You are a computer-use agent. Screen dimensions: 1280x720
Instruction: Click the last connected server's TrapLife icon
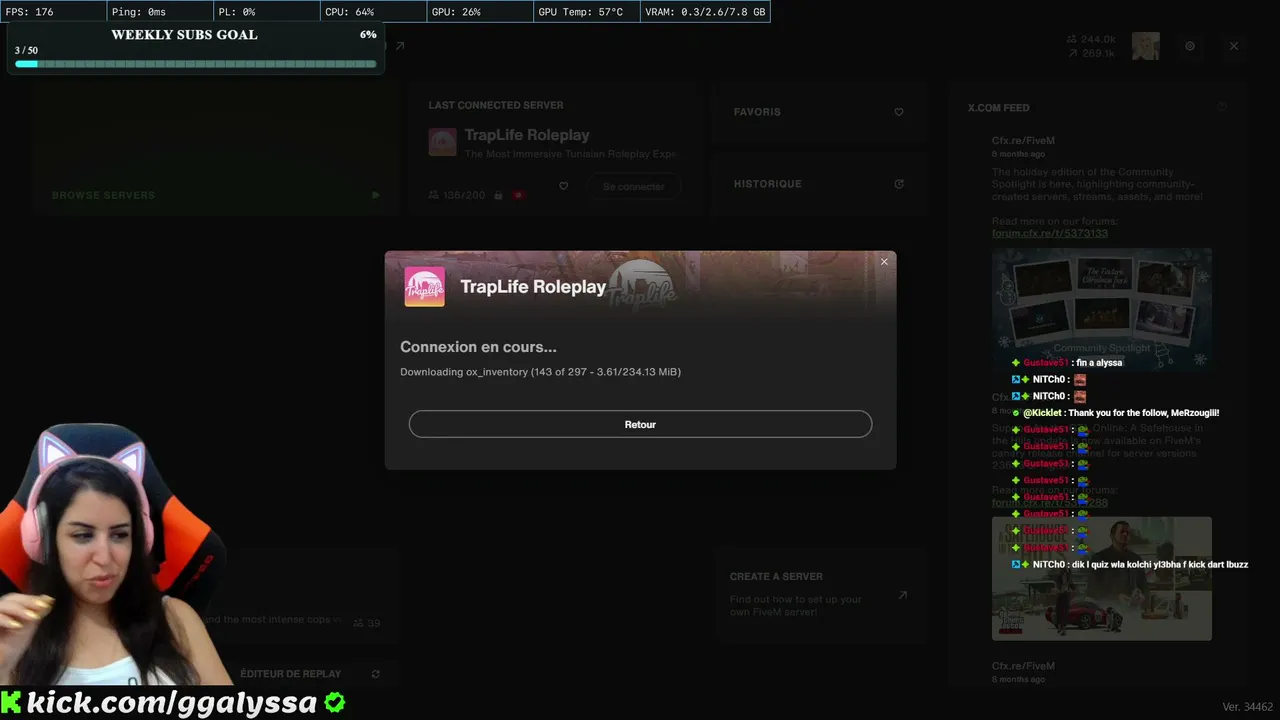click(x=443, y=142)
